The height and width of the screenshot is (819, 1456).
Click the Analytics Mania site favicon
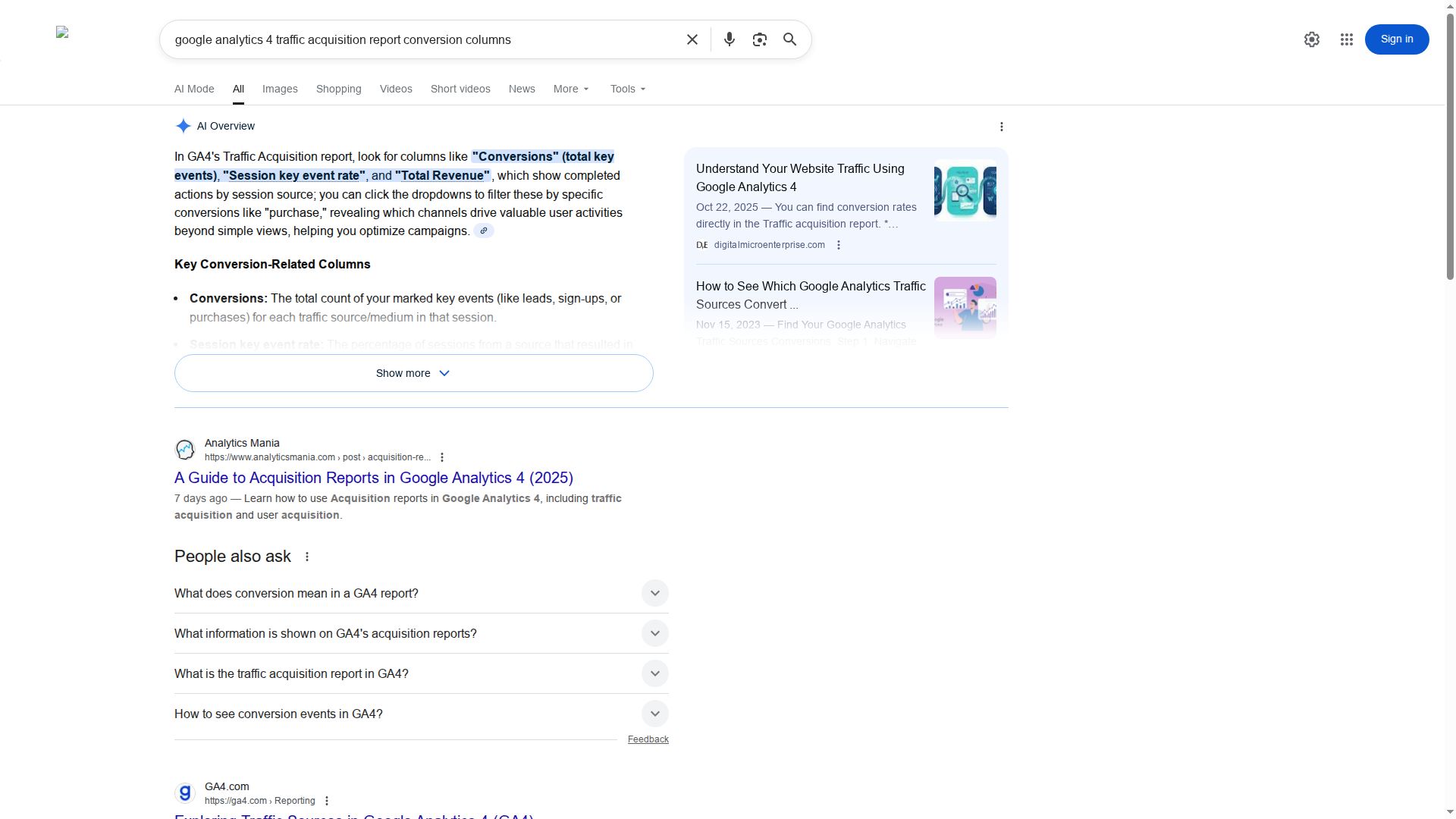184,449
